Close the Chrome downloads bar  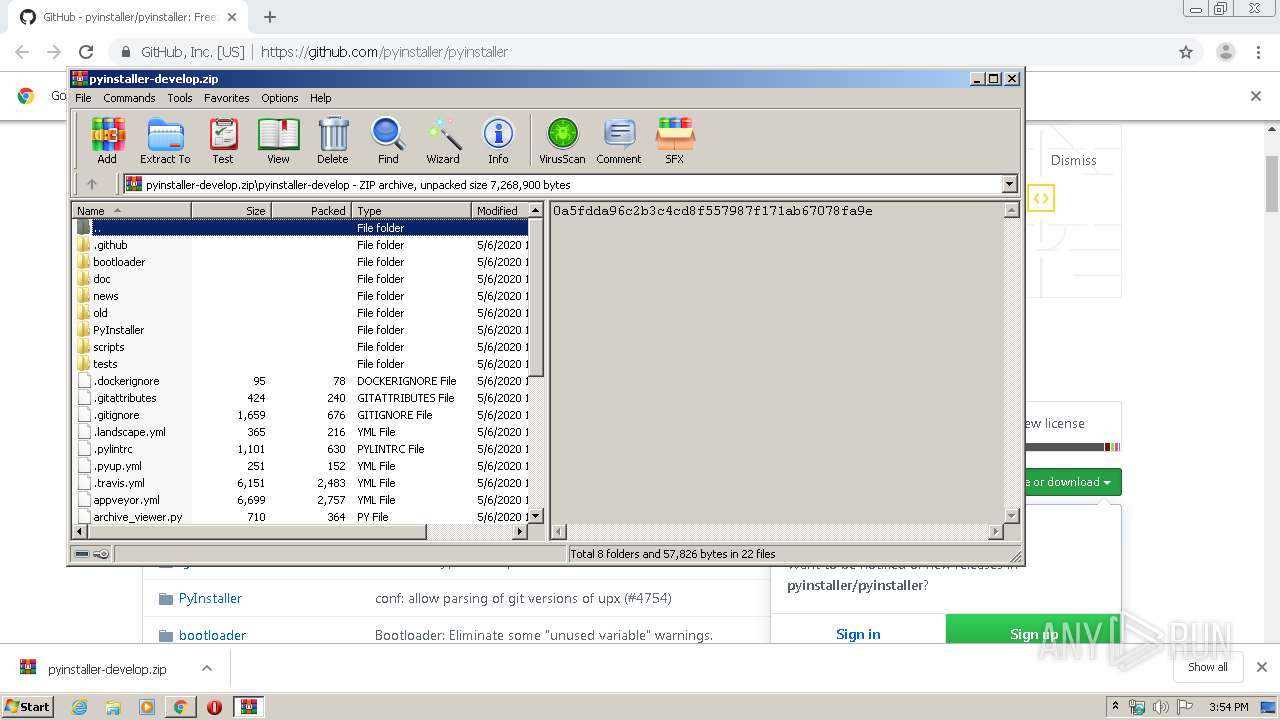tap(1261, 667)
